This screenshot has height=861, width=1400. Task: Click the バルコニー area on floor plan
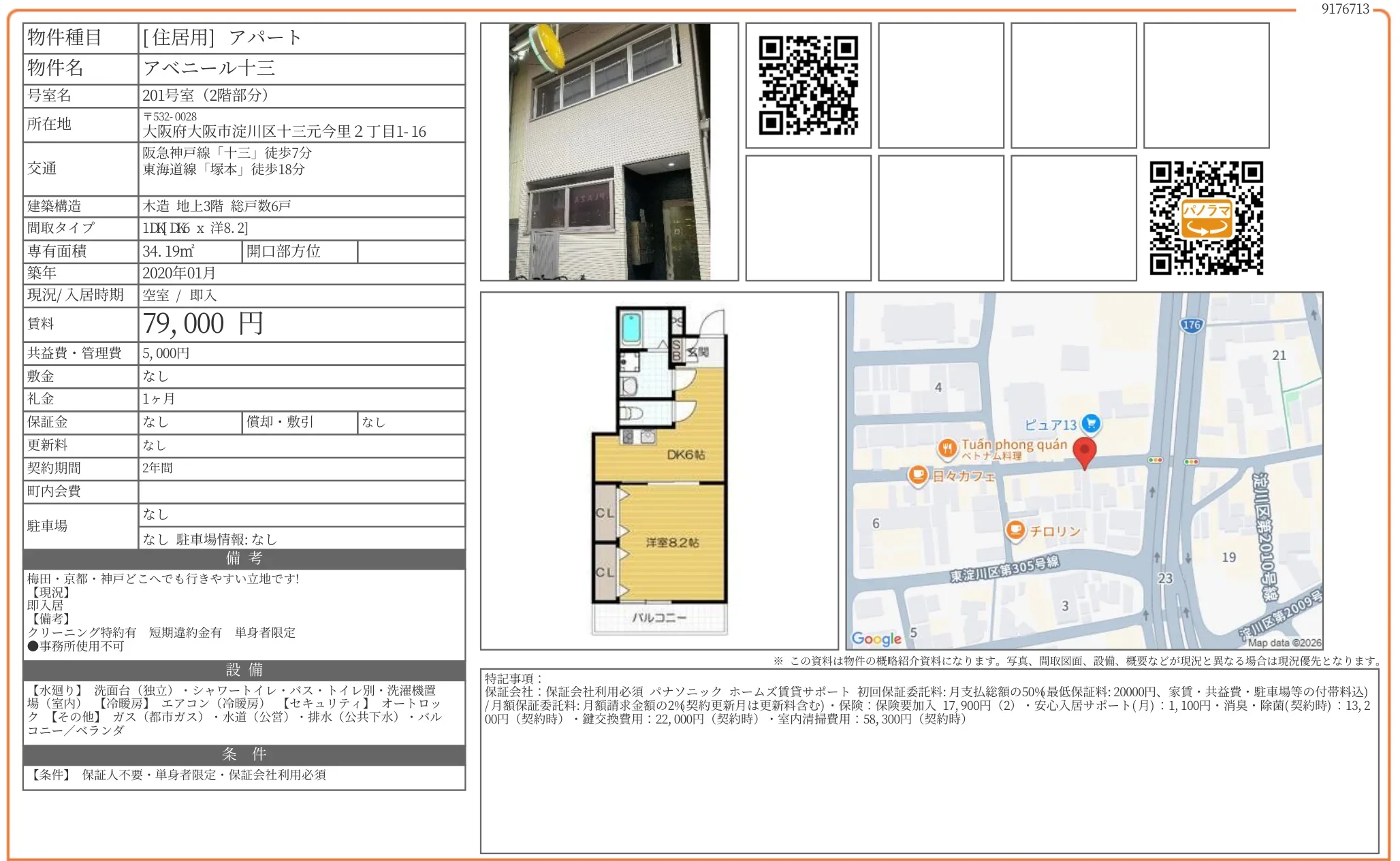(658, 617)
